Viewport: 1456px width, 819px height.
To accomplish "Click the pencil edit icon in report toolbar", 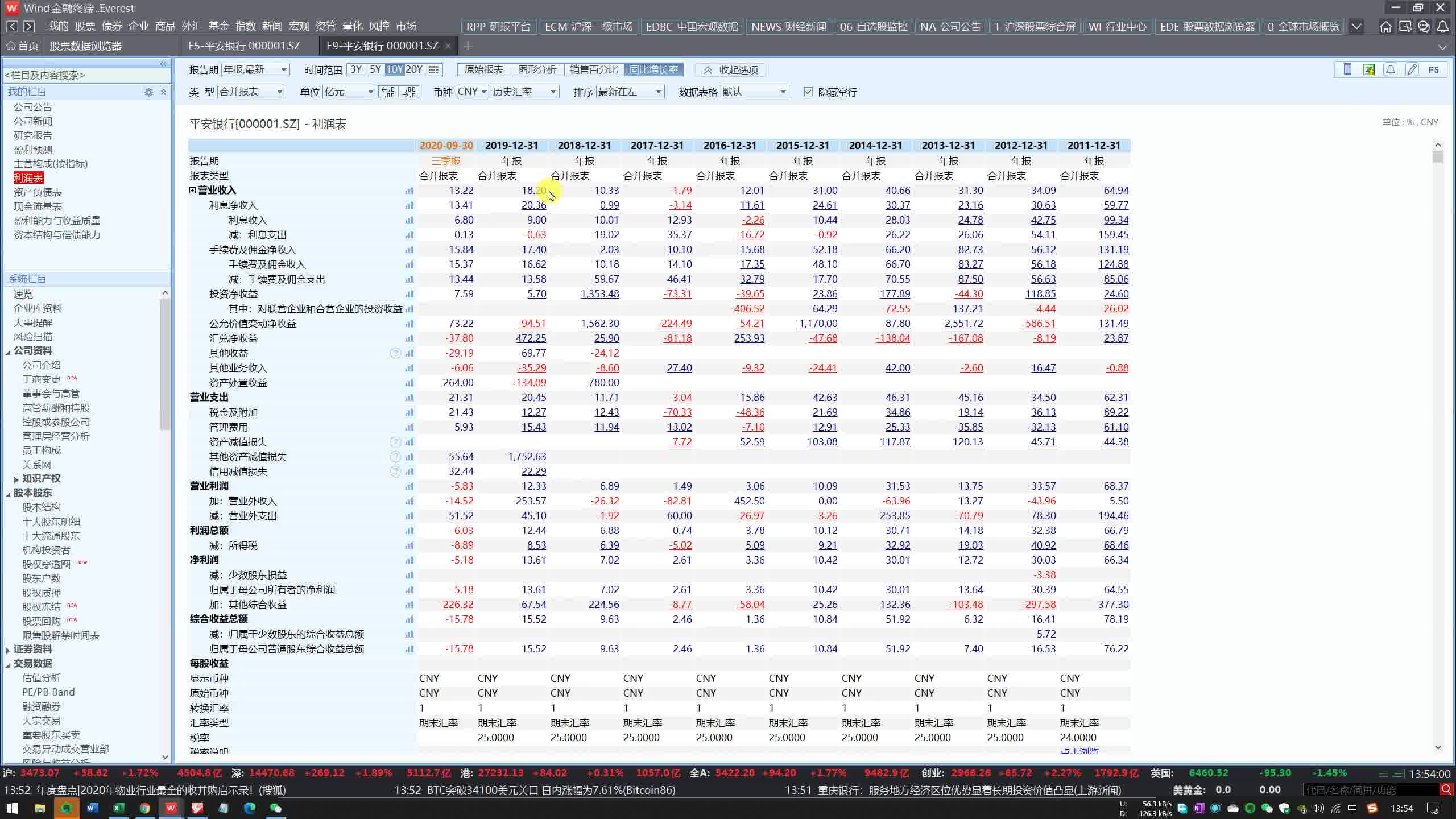I will point(1412,69).
